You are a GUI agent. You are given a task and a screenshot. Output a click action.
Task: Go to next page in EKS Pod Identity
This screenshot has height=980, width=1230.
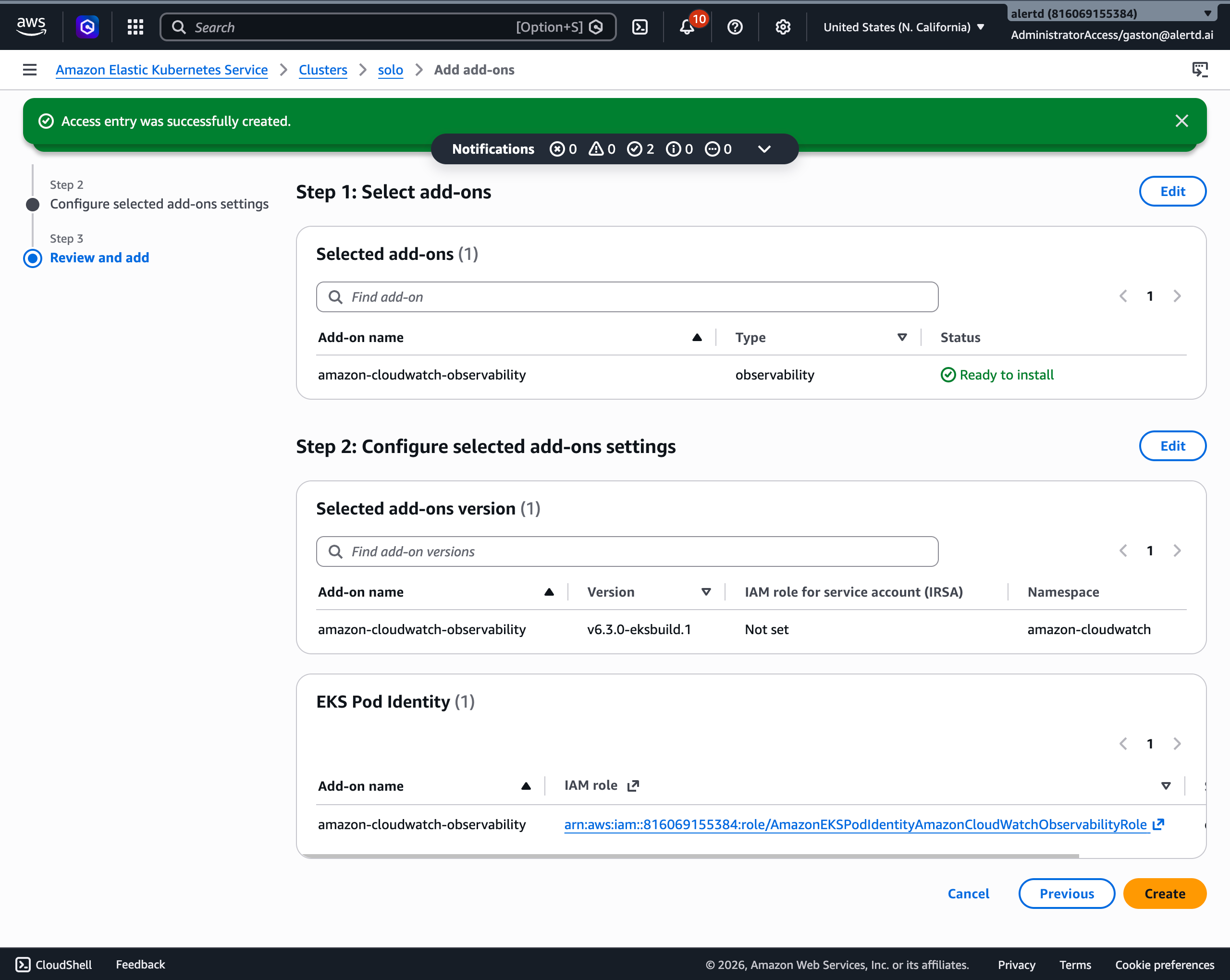pyautogui.click(x=1177, y=744)
